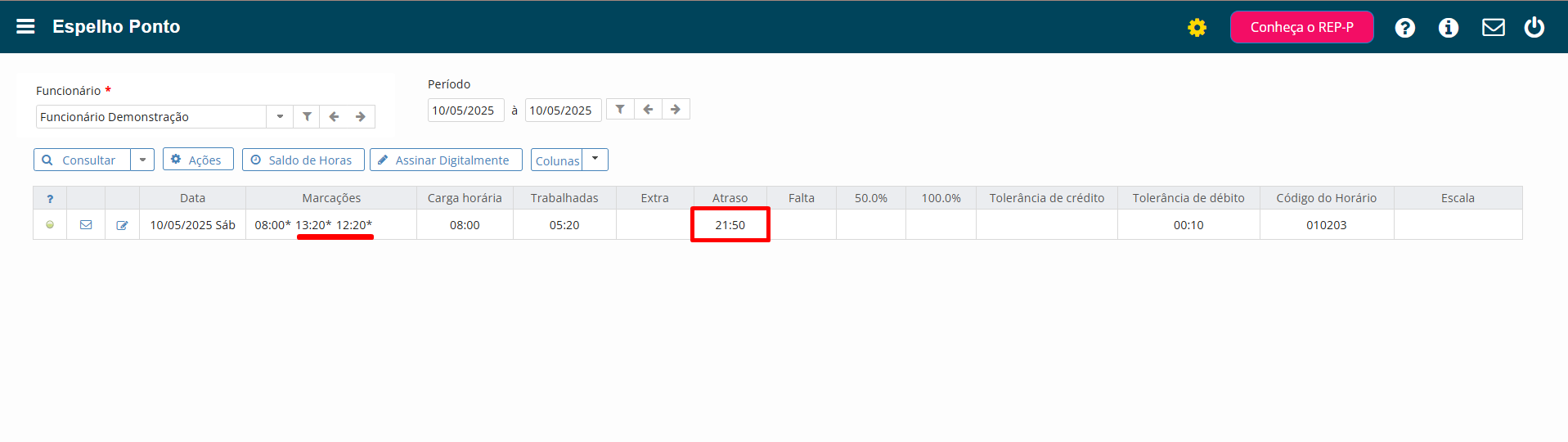Viewport: 1568px width, 442px height.
Task: Click the Colunas button
Action: coord(556,160)
